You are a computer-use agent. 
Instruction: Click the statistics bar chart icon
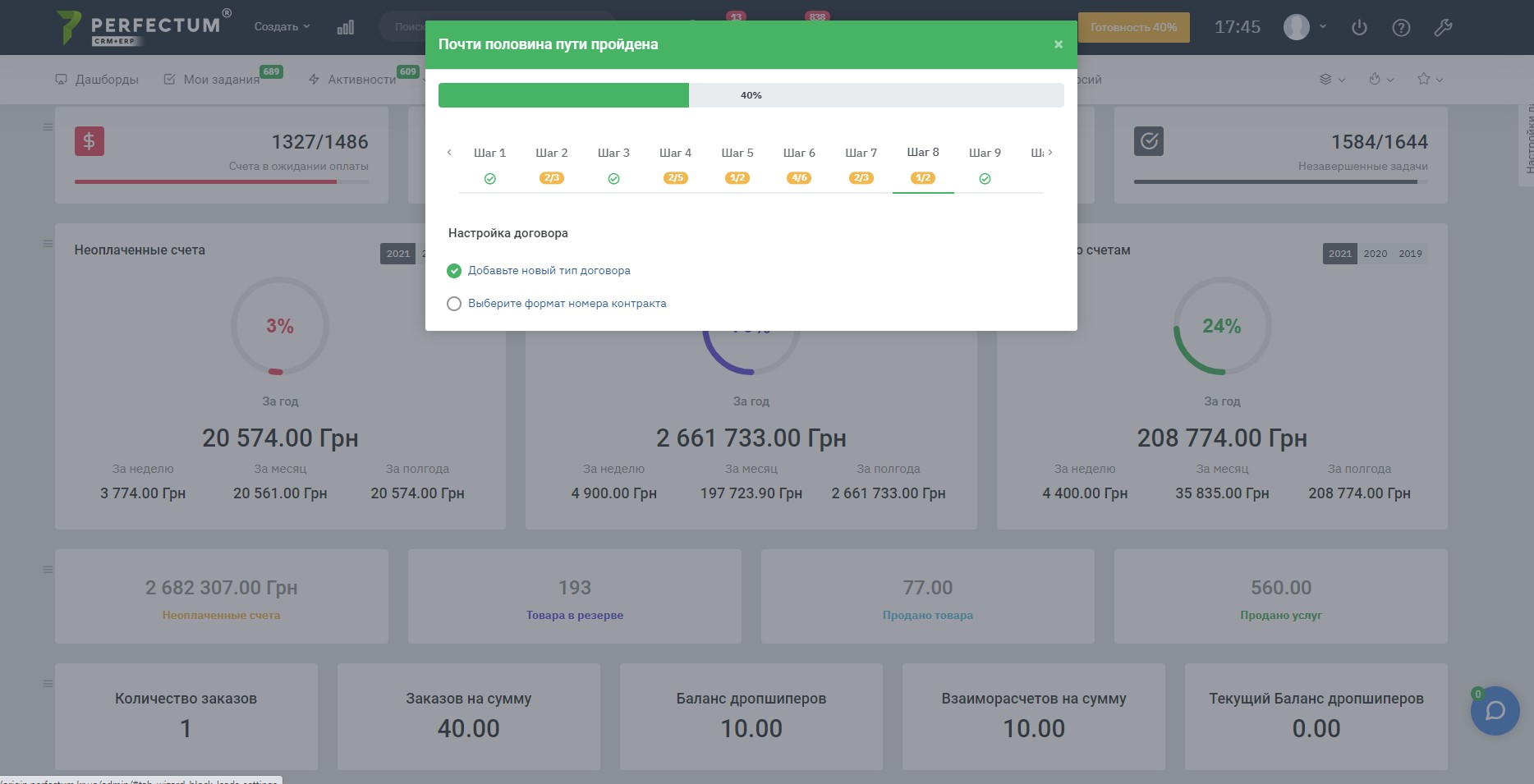click(x=346, y=27)
